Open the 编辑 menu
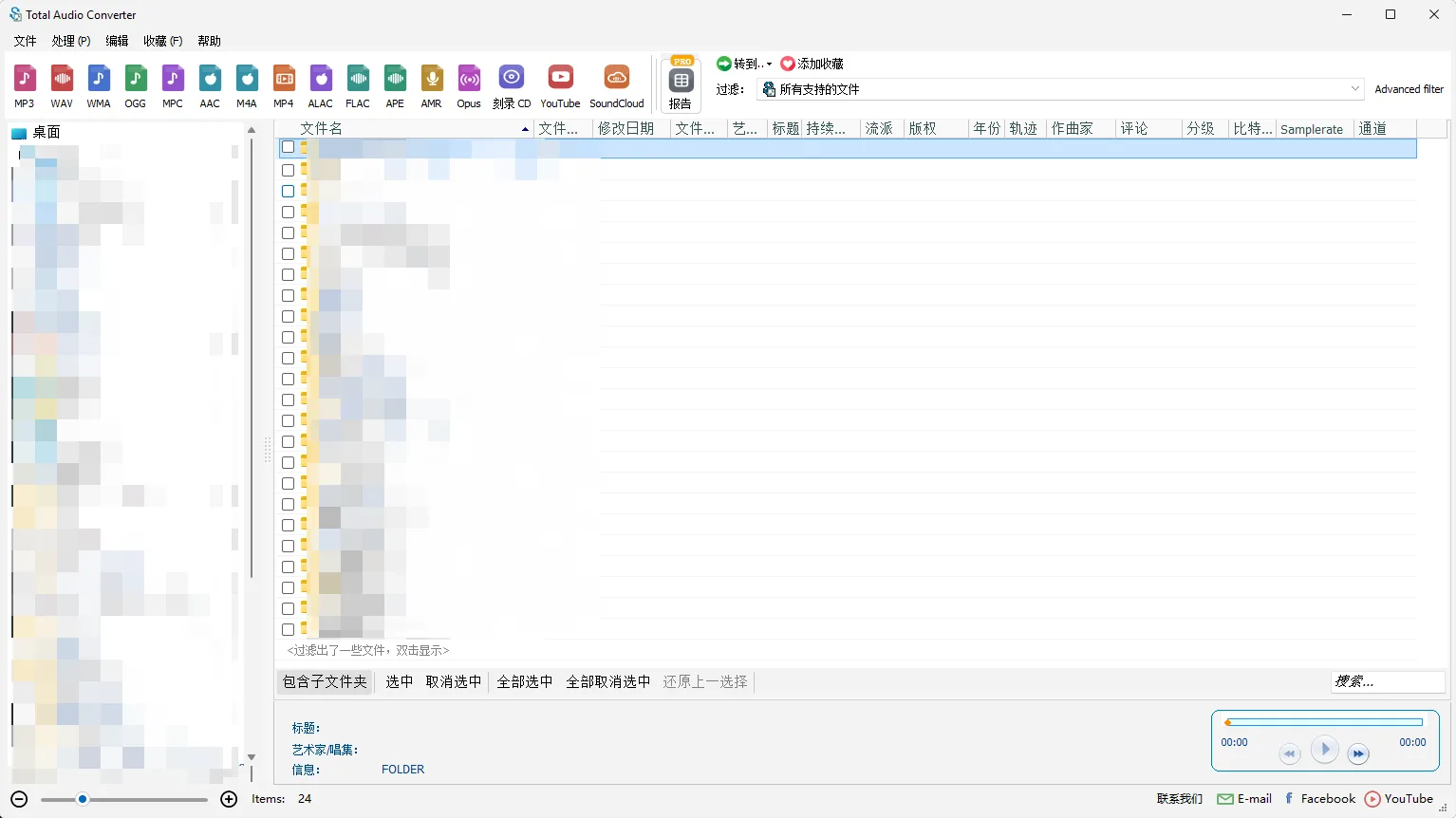Image resolution: width=1456 pixels, height=818 pixels. [x=117, y=41]
